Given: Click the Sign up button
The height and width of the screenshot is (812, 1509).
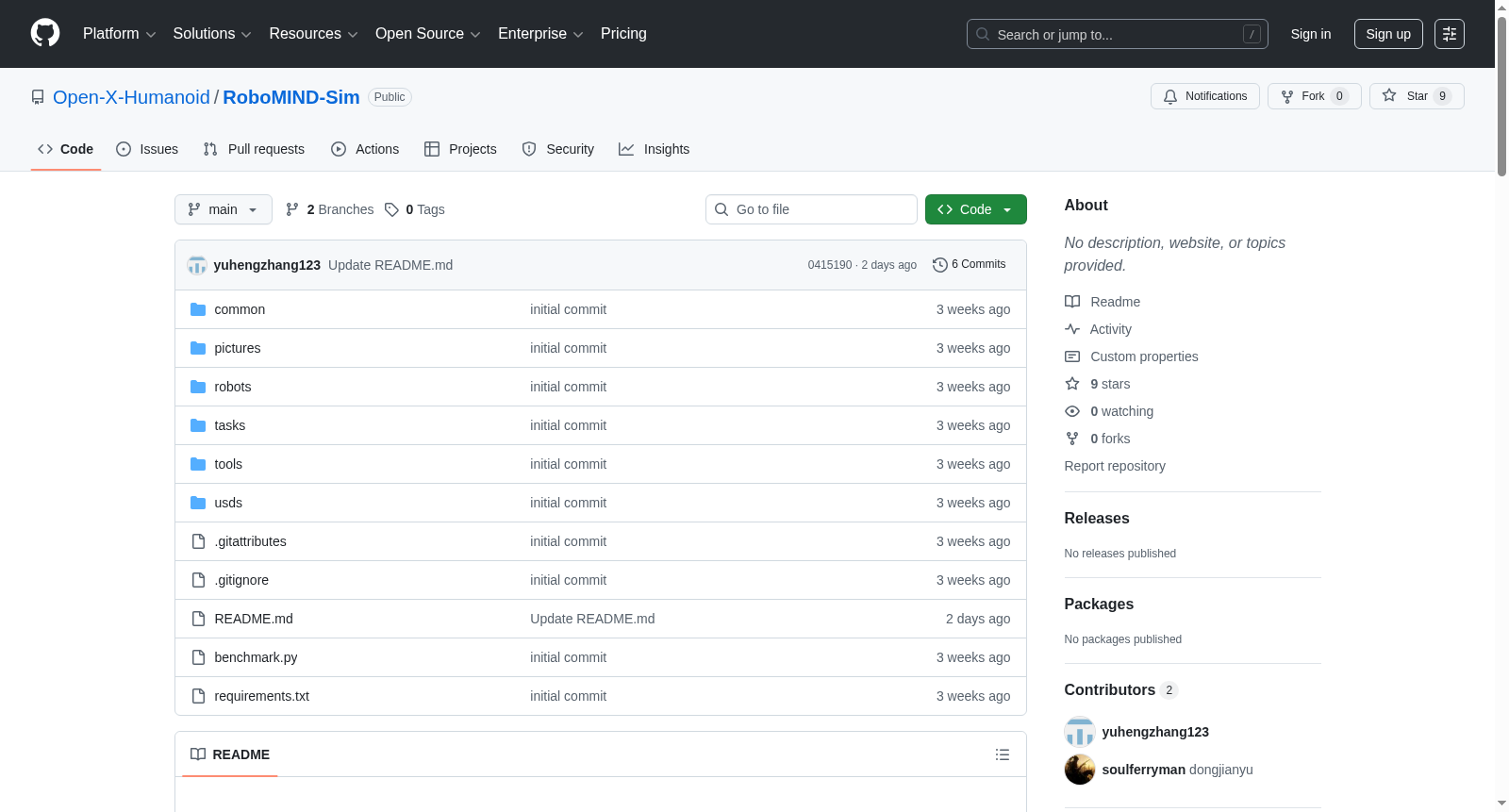Looking at the screenshot, I should [1388, 34].
